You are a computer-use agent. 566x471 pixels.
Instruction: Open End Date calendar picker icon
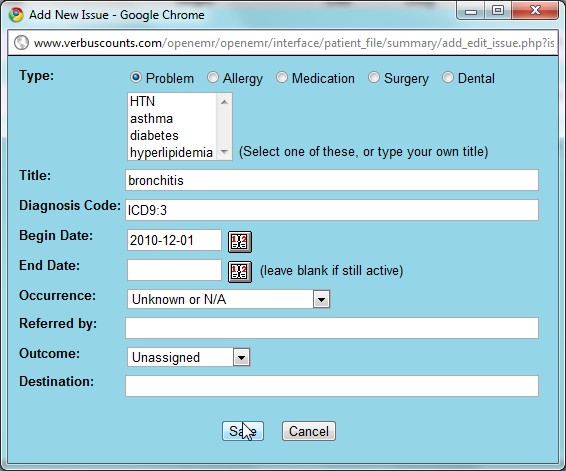click(240, 272)
